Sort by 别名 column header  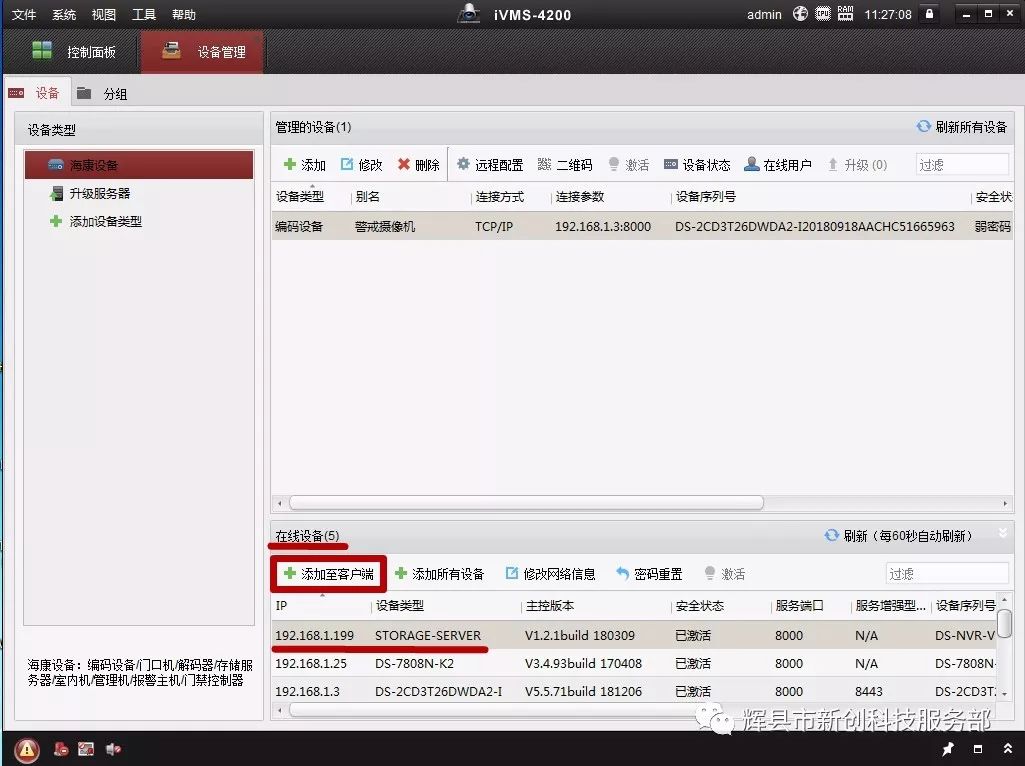(367, 197)
